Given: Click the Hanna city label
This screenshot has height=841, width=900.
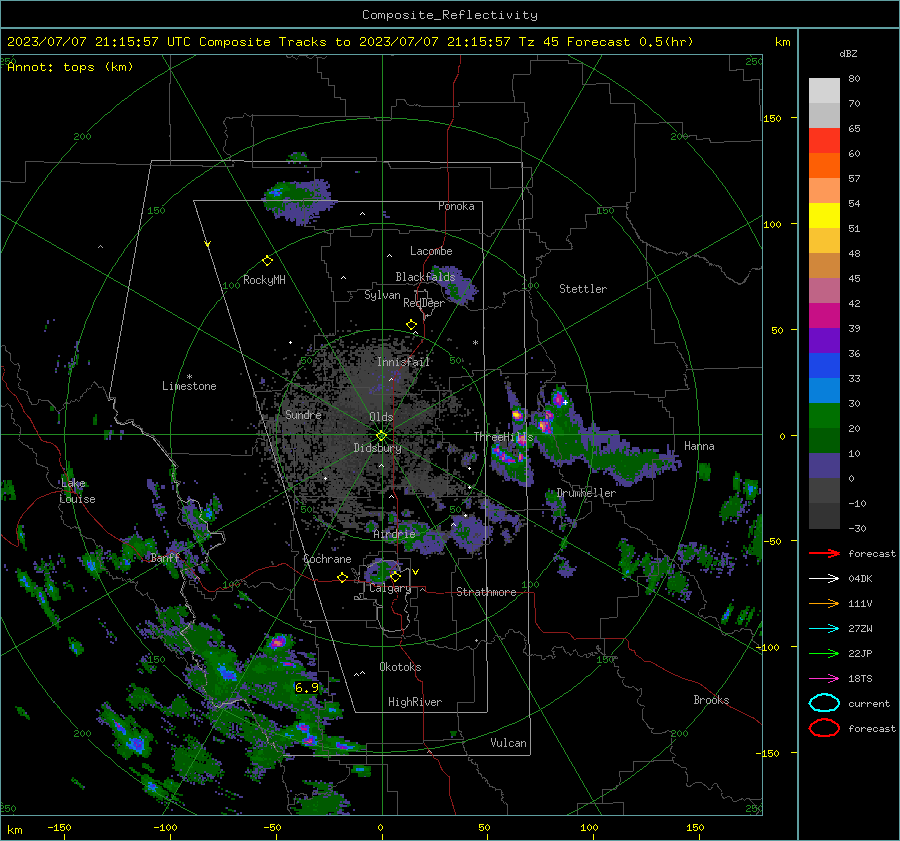Looking at the screenshot, I should pyautogui.click(x=699, y=446).
